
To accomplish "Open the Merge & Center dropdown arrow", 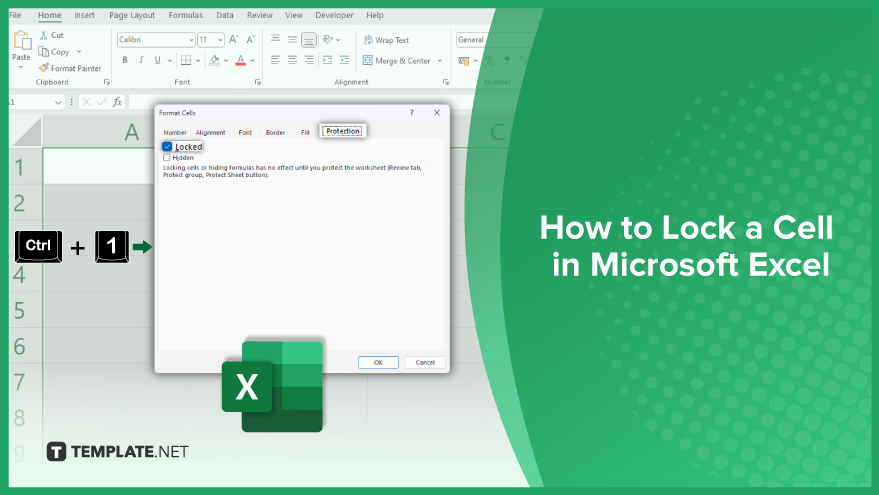I will tap(440, 61).
